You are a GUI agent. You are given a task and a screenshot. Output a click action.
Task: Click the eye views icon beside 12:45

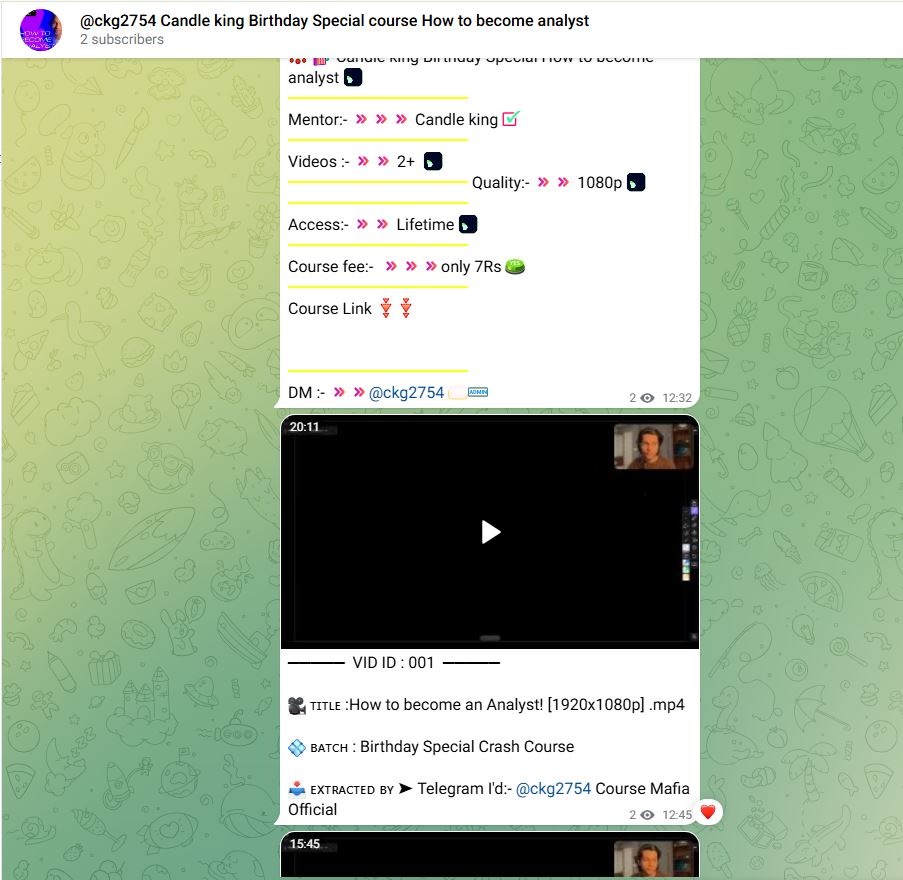[647, 815]
